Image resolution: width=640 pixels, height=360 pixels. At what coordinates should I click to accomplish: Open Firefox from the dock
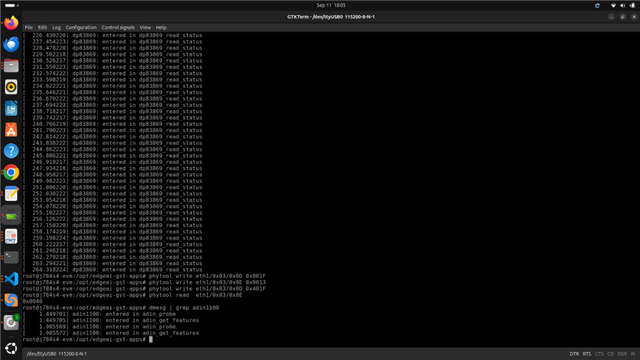point(11,23)
